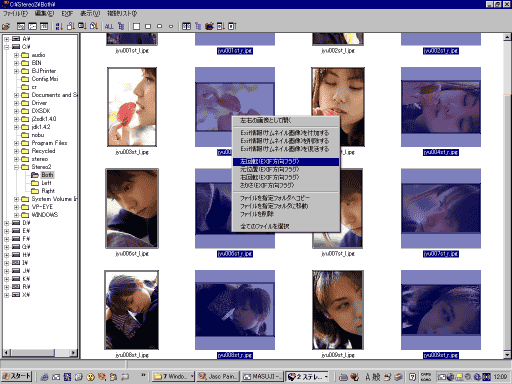512x384 pixels.
Task: Collapse the C:\ drive node
Action: pos(6,47)
